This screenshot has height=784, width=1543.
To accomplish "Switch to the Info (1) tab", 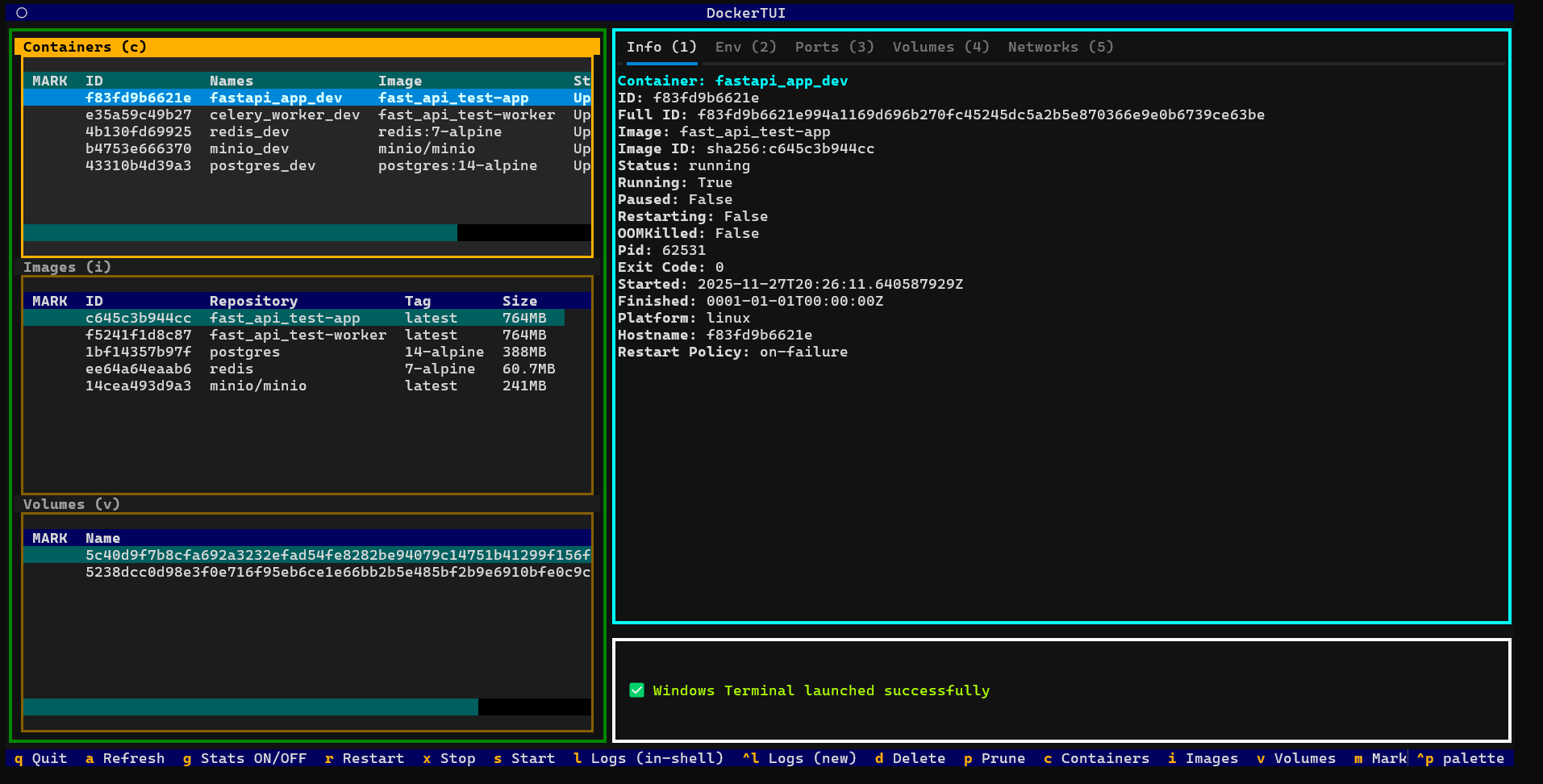I will 661,47.
